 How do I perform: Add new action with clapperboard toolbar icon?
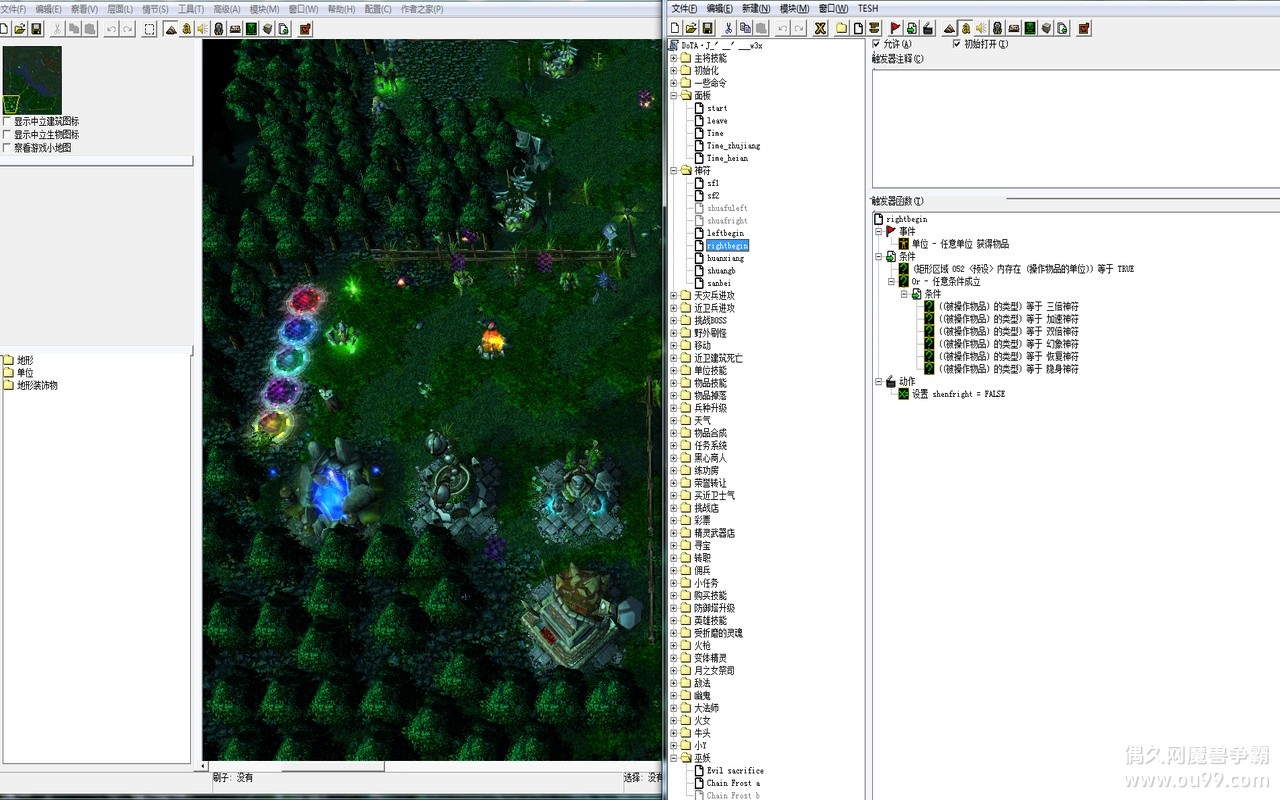tap(928, 28)
